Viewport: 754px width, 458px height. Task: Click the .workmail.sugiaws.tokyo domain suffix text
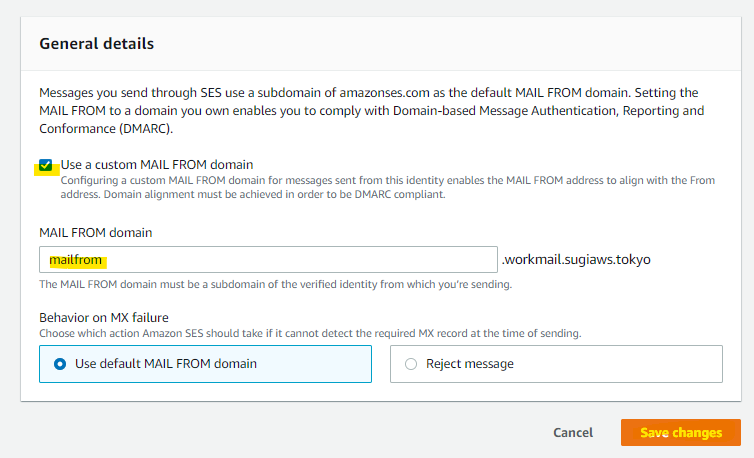tap(577, 260)
